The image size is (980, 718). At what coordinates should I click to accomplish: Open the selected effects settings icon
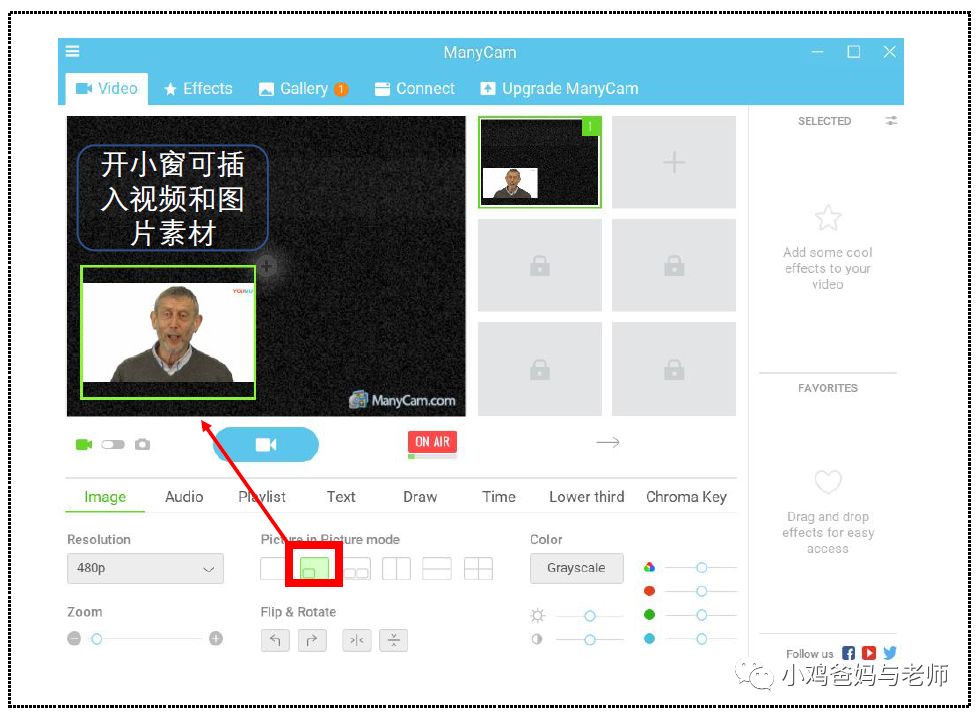click(891, 121)
